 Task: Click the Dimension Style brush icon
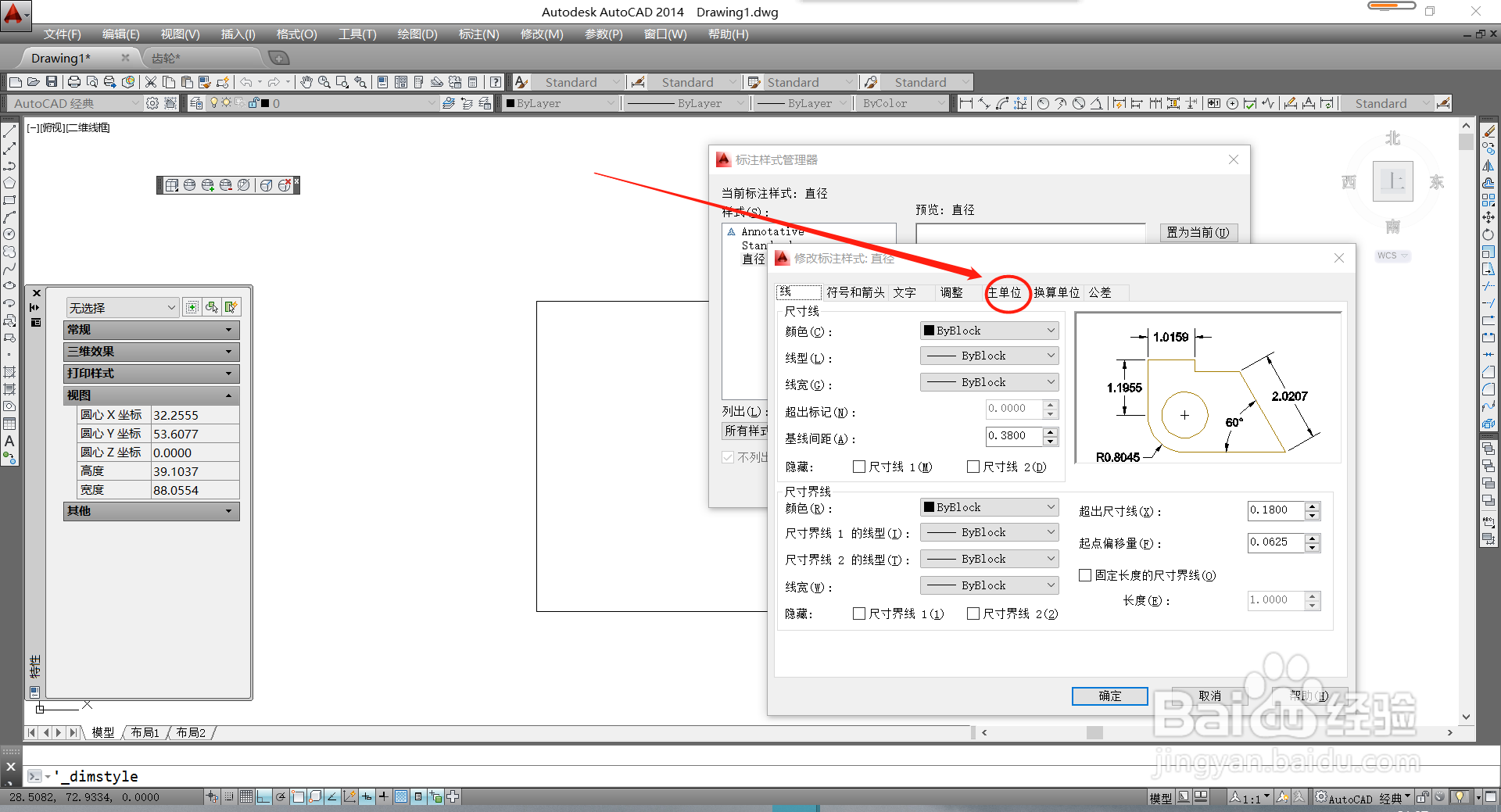click(1443, 103)
